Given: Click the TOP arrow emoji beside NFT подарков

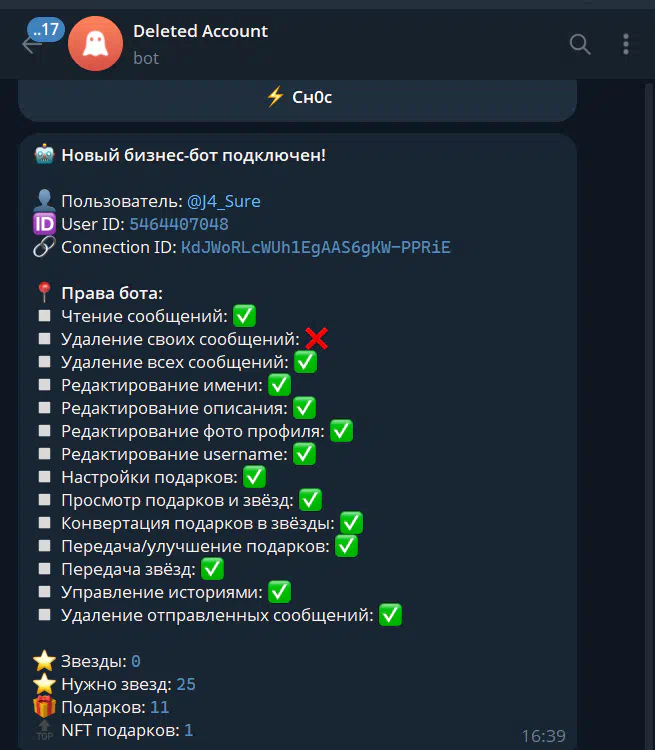Looking at the screenshot, I should 44,729.
